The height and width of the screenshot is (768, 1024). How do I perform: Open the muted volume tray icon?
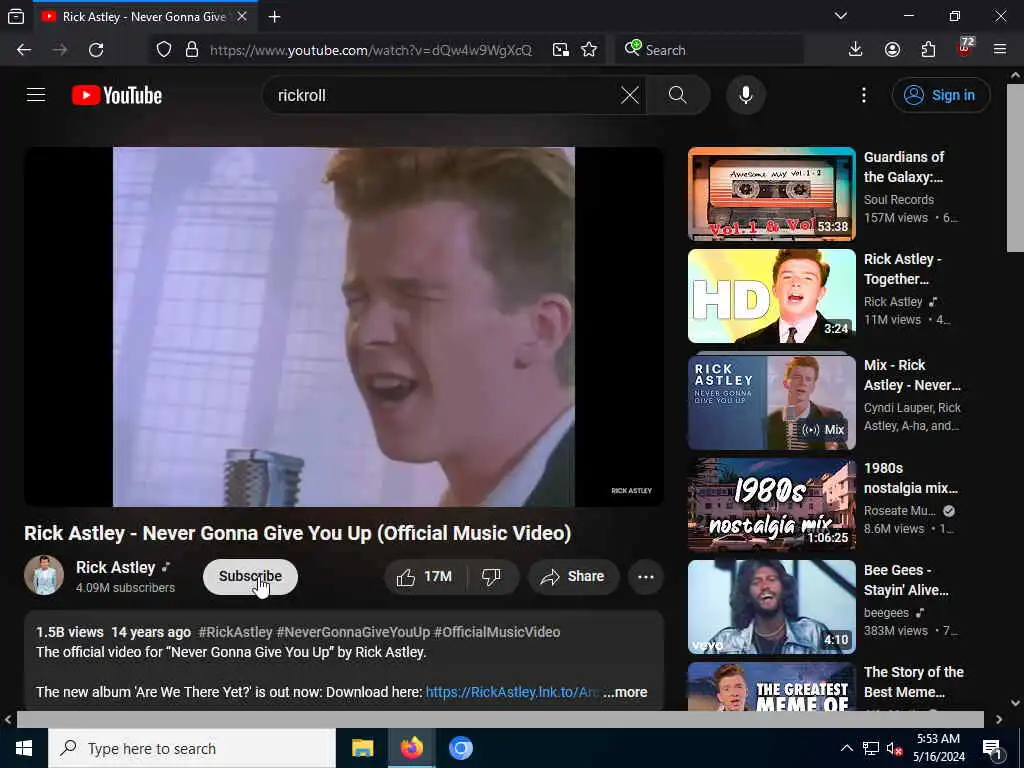pos(895,748)
